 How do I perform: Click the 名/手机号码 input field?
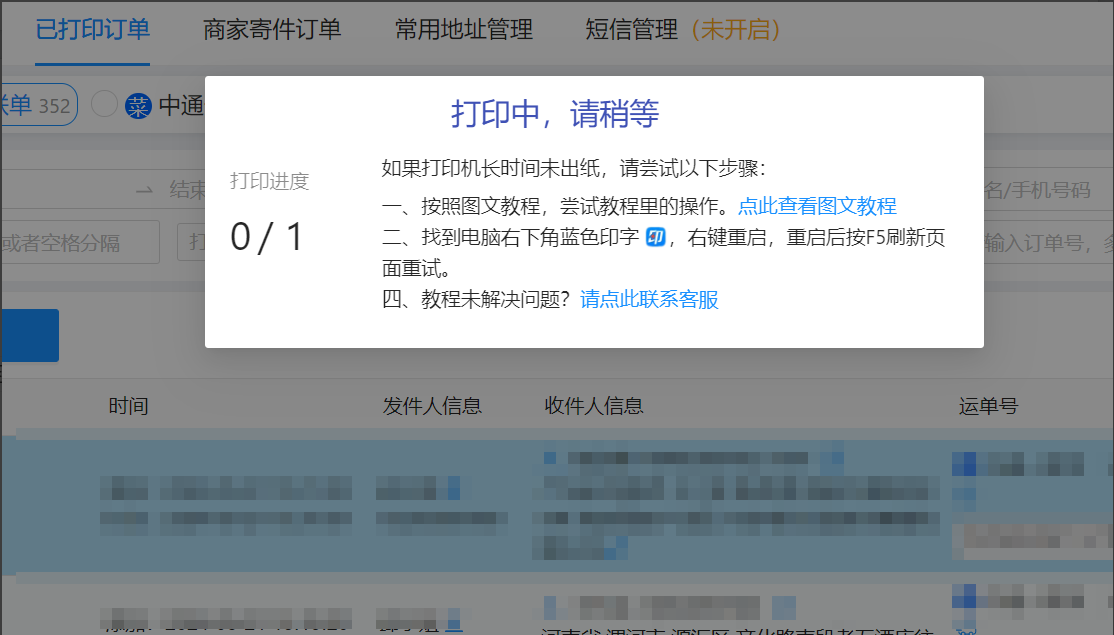coord(1049,190)
